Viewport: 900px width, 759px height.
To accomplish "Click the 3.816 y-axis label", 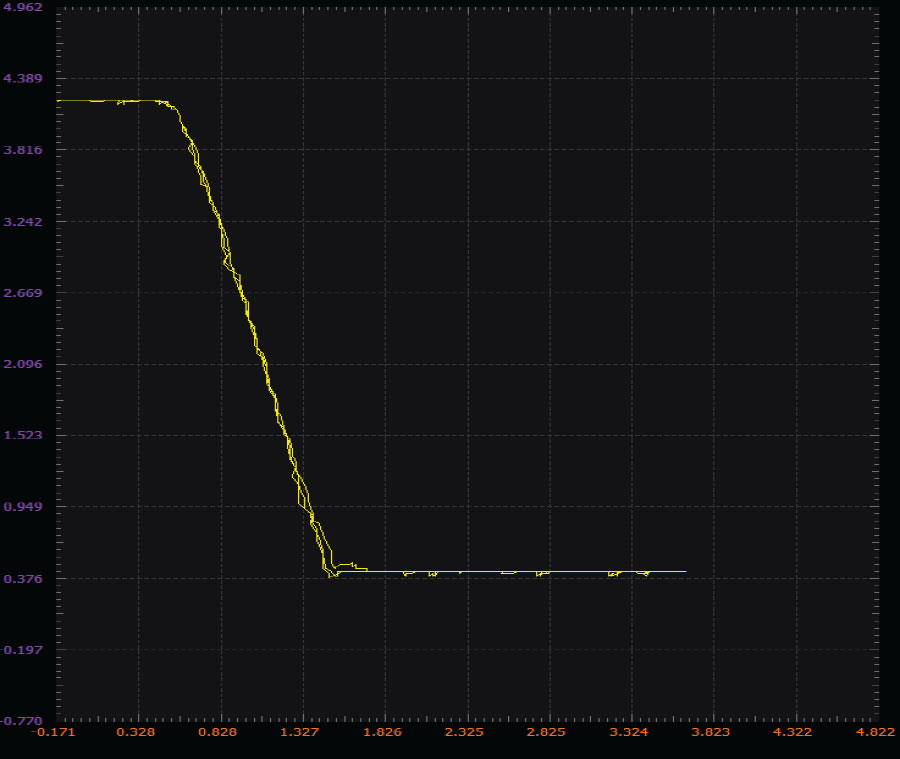I will [x=23, y=150].
